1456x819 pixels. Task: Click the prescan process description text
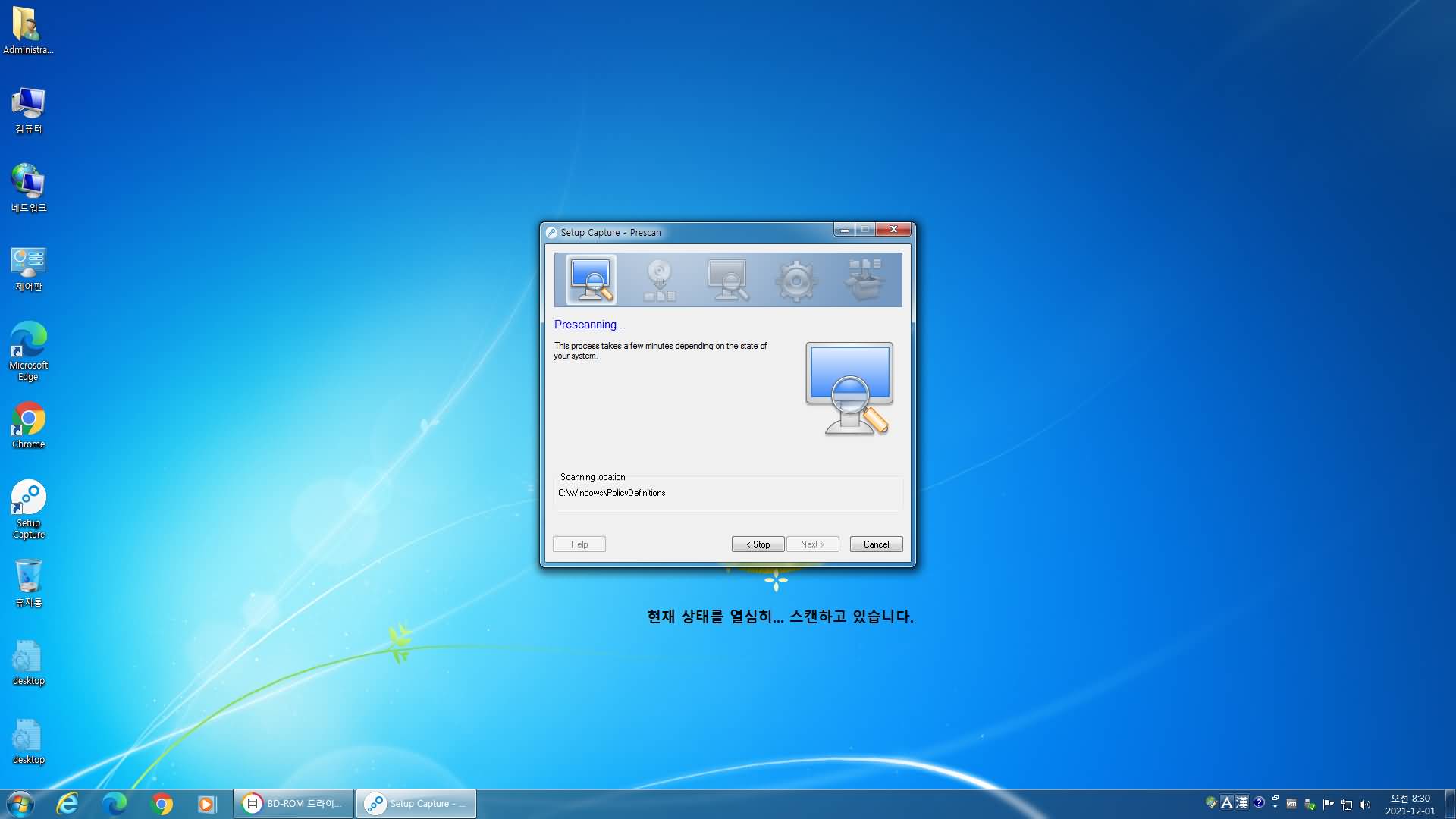(x=660, y=350)
